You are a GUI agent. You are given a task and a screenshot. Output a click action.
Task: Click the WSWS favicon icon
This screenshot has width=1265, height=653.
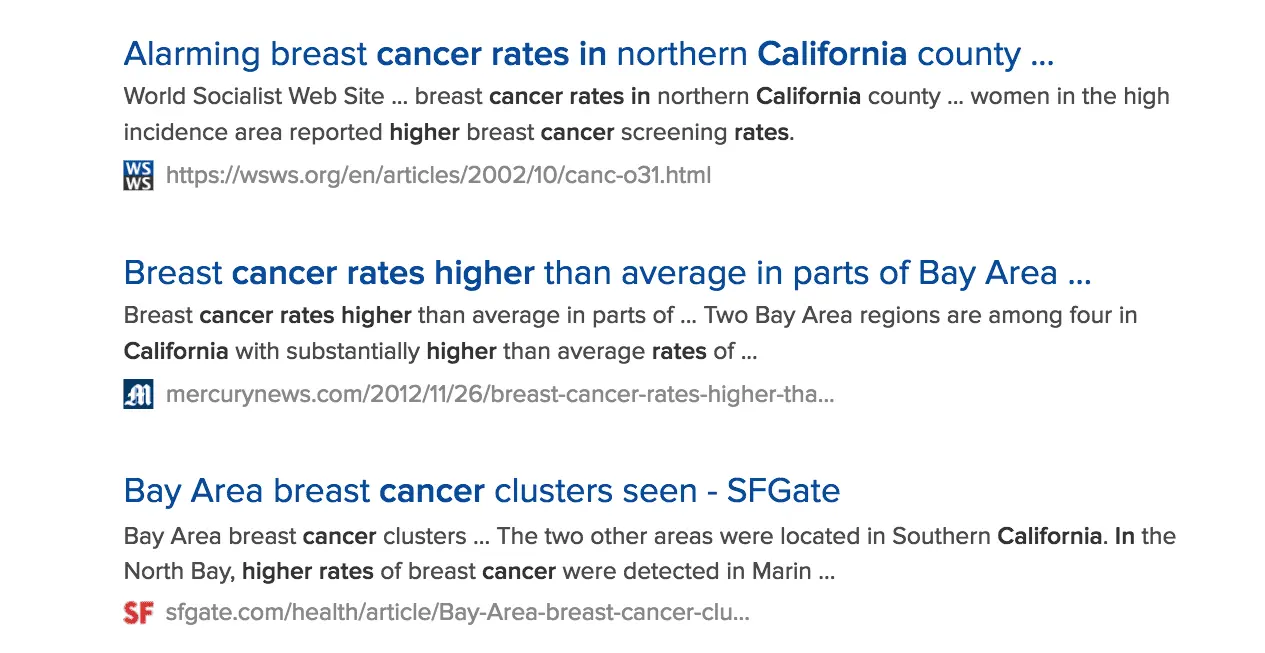(x=138, y=176)
